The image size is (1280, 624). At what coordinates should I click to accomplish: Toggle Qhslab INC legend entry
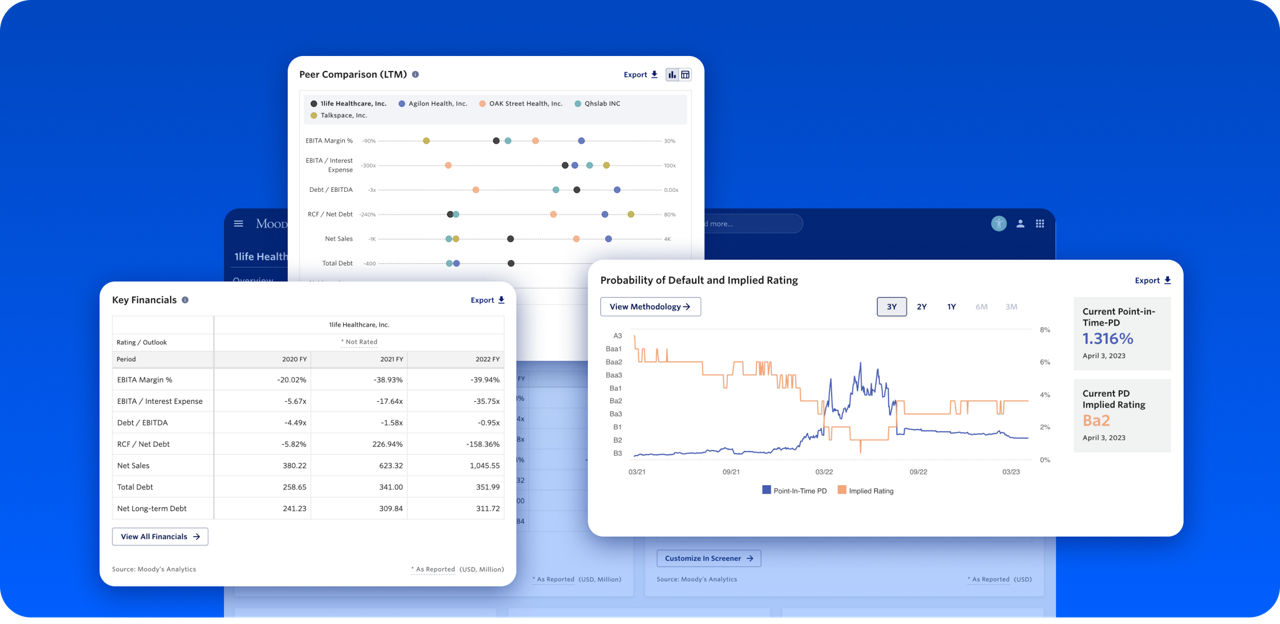[597, 104]
